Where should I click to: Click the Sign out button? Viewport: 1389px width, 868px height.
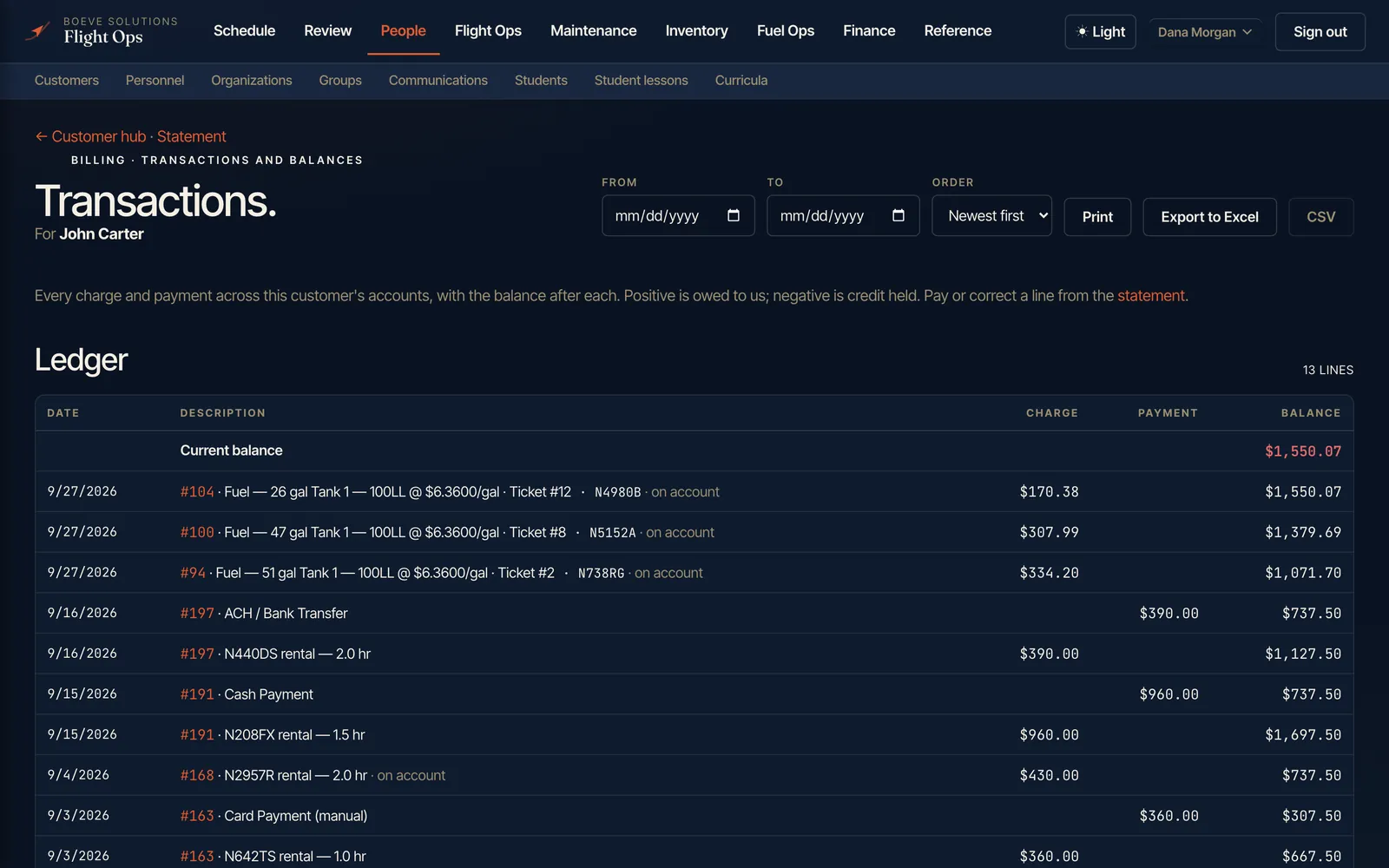[1320, 31]
